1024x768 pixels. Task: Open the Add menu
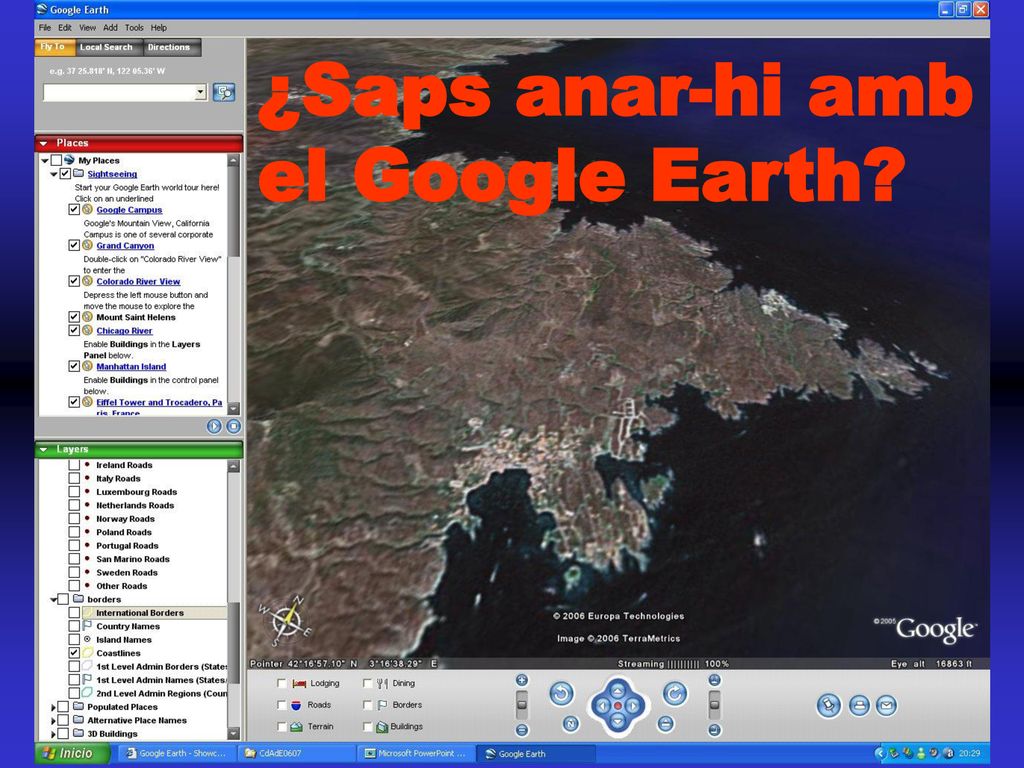tap(110, 27)
